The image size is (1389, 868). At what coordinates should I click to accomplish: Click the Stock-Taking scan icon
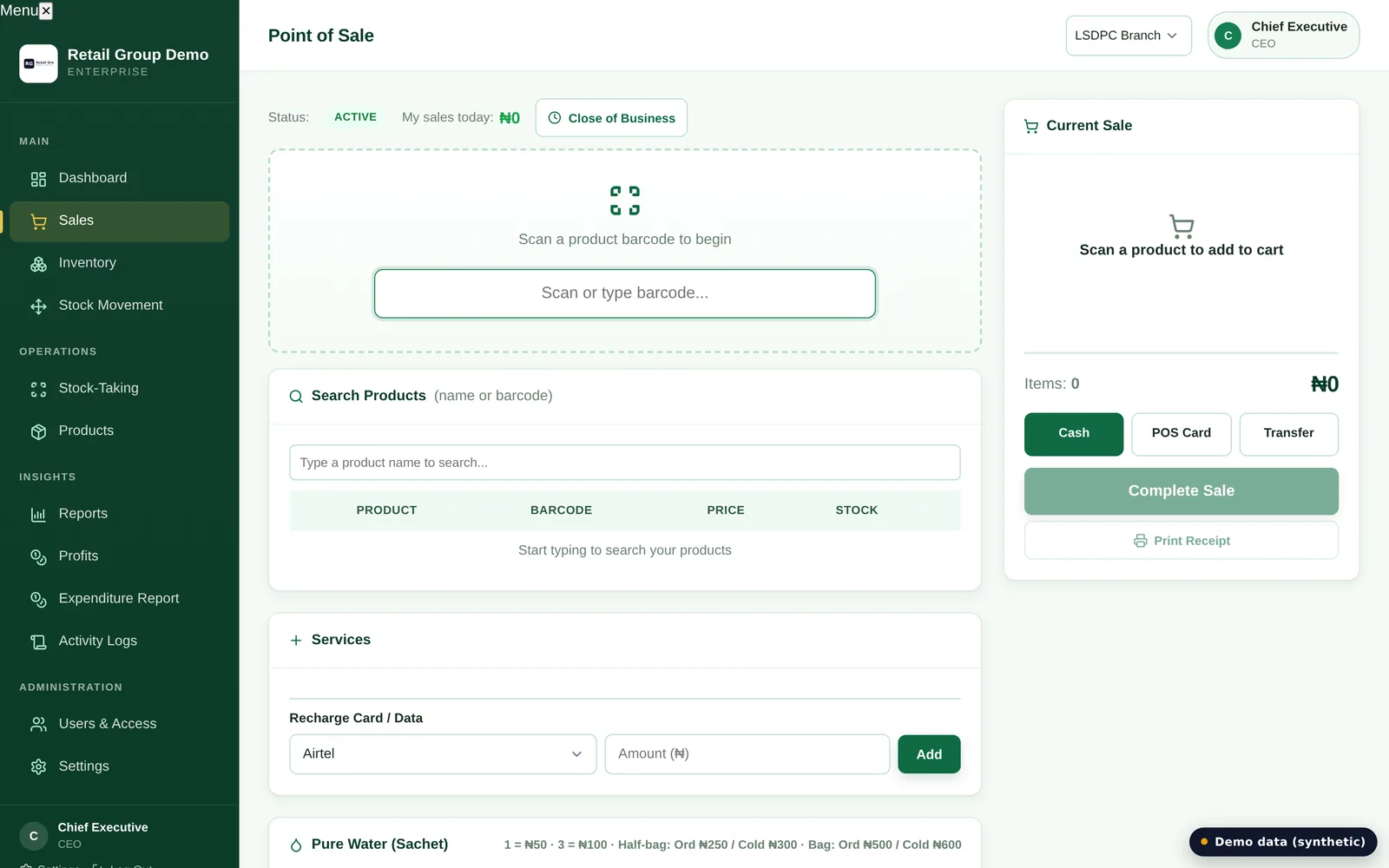click(x=38, y=390)
